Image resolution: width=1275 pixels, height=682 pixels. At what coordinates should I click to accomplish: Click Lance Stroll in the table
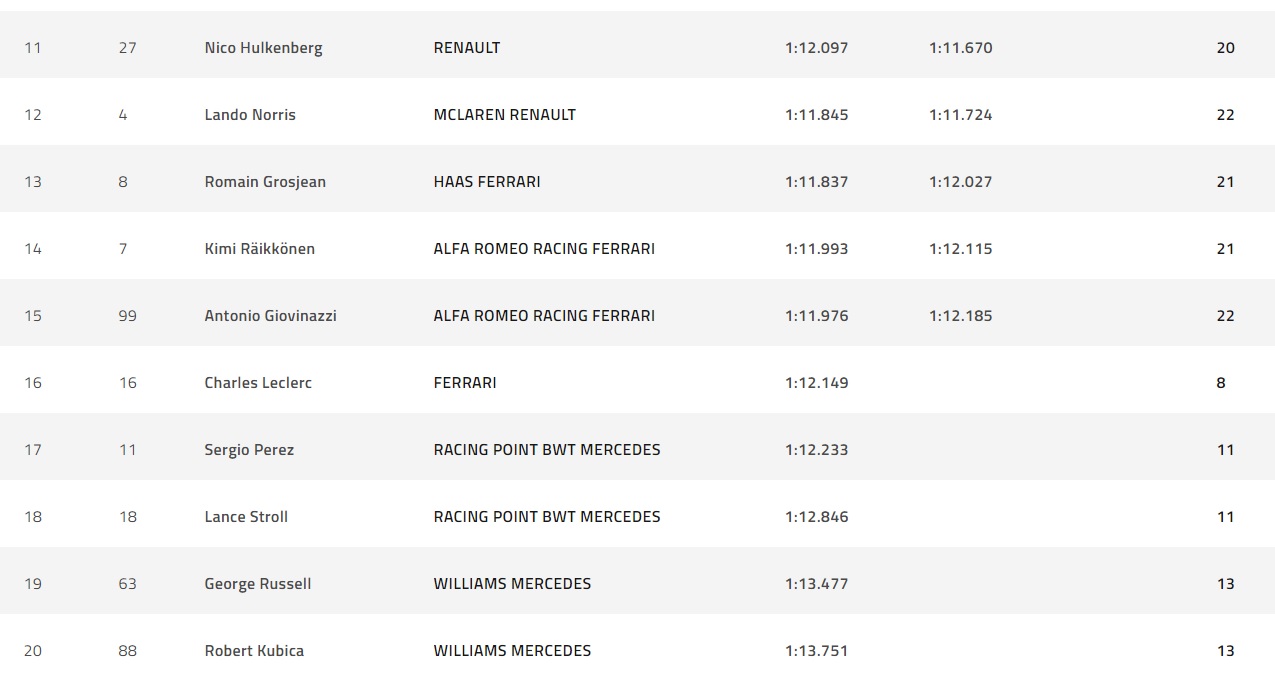[246, 517]
